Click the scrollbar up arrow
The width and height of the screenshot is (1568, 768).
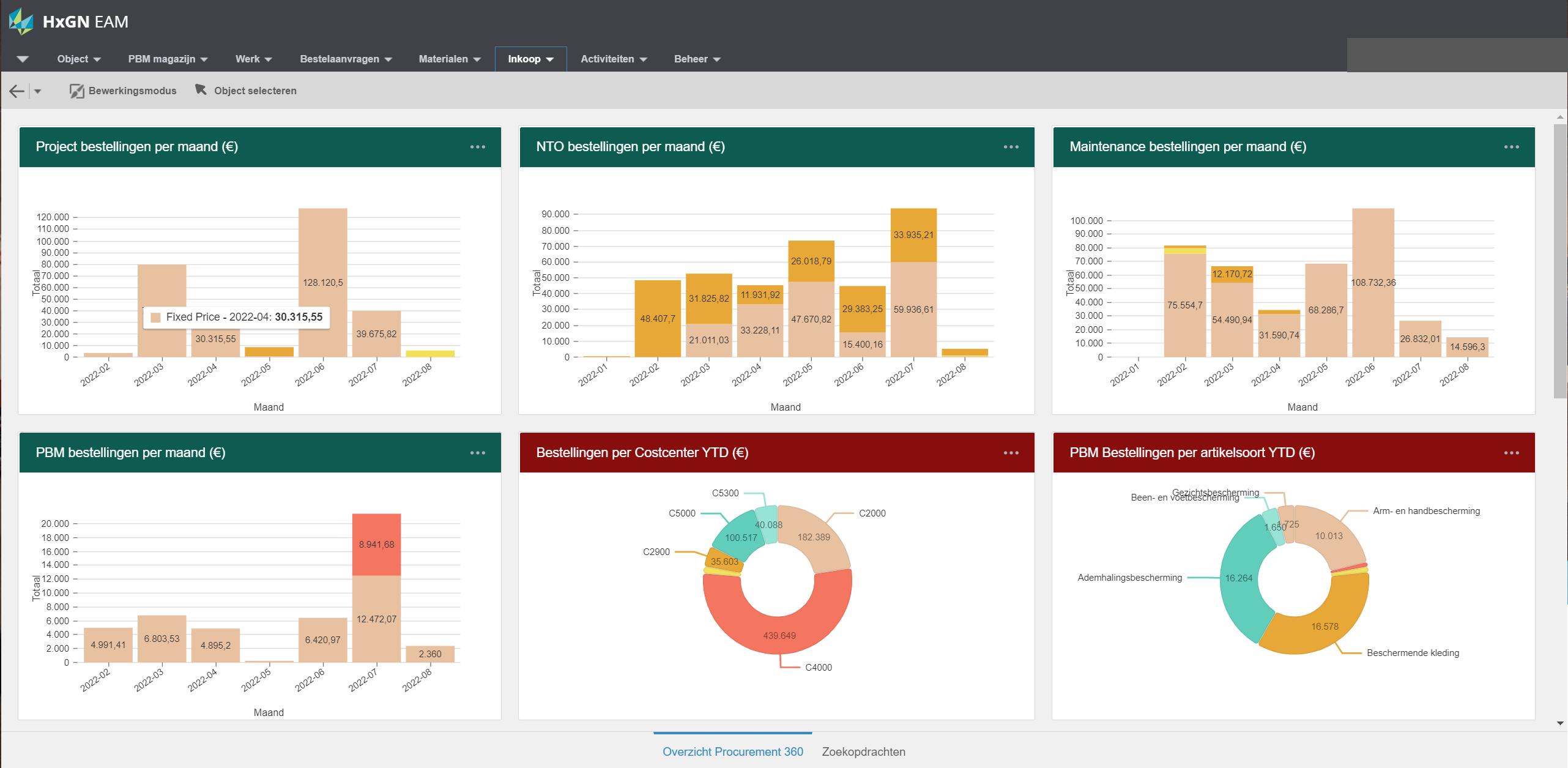tap(1560, 117)
